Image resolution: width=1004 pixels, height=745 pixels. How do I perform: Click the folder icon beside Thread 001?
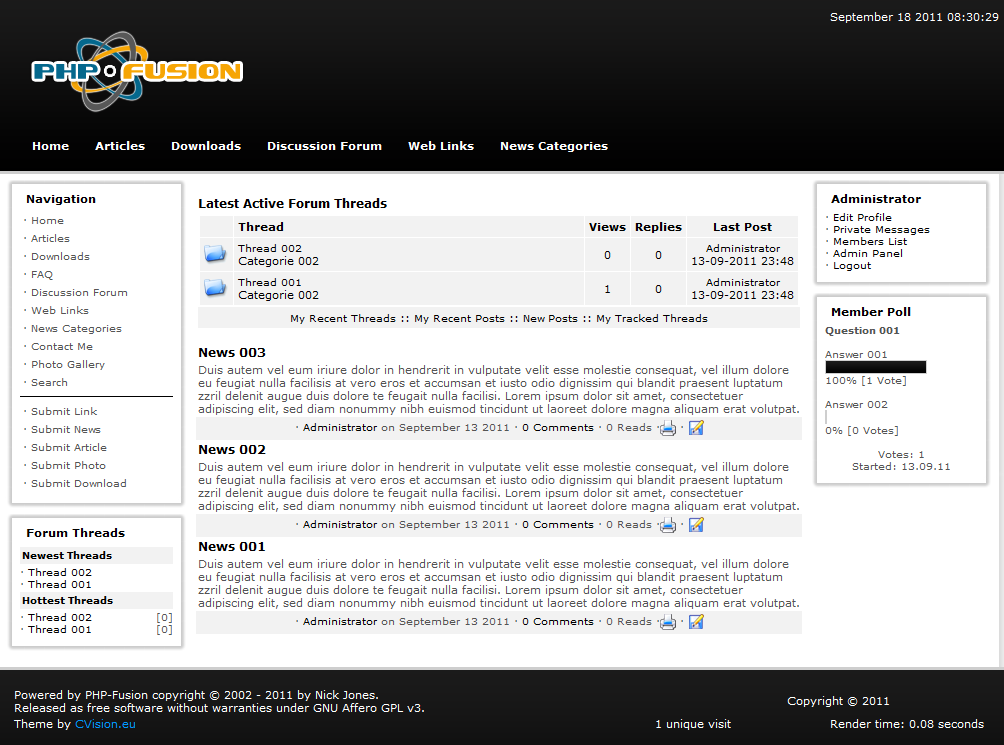pyautogui.click(x=215, y=289)
